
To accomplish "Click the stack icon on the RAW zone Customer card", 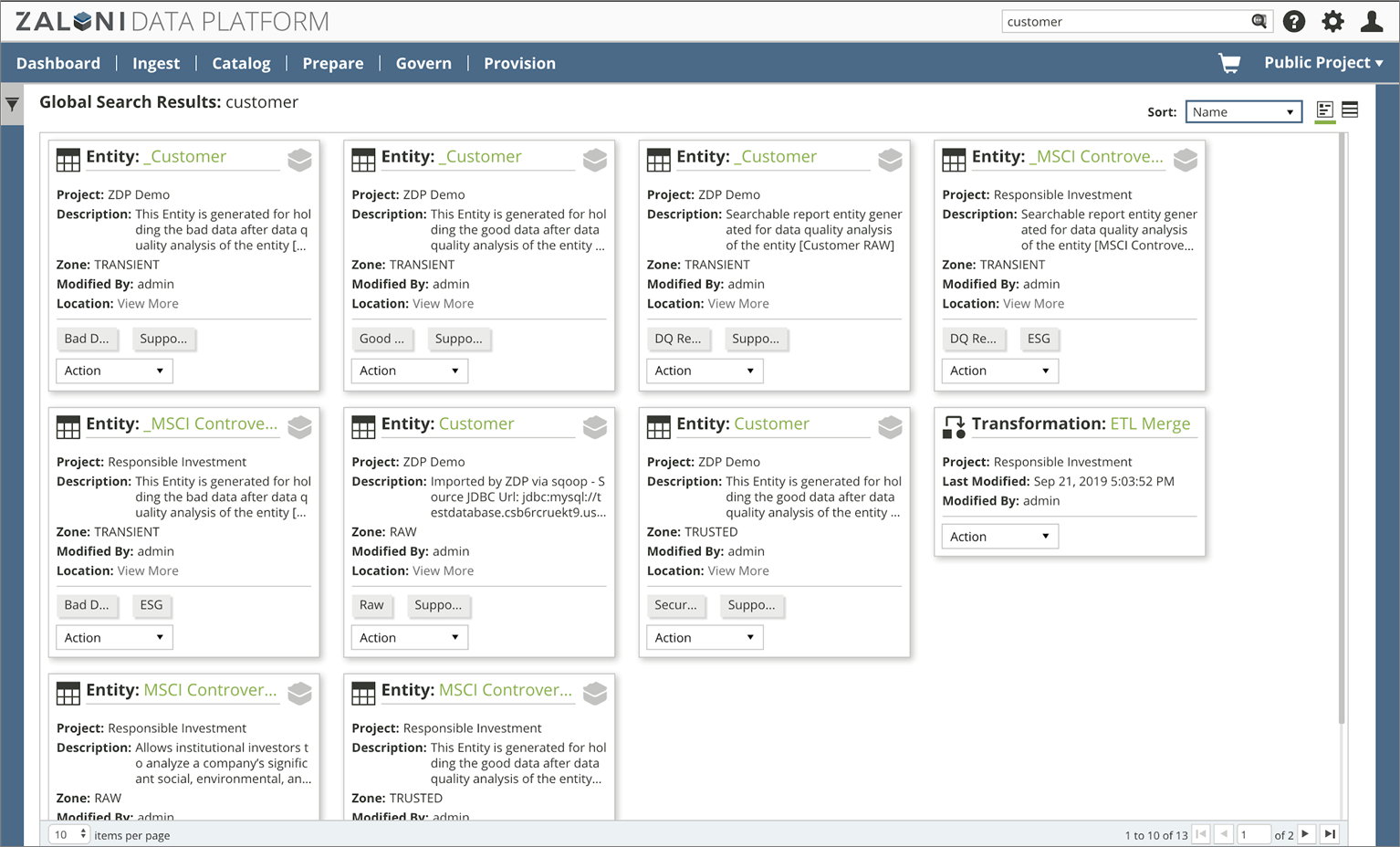I will pos(595,426).
